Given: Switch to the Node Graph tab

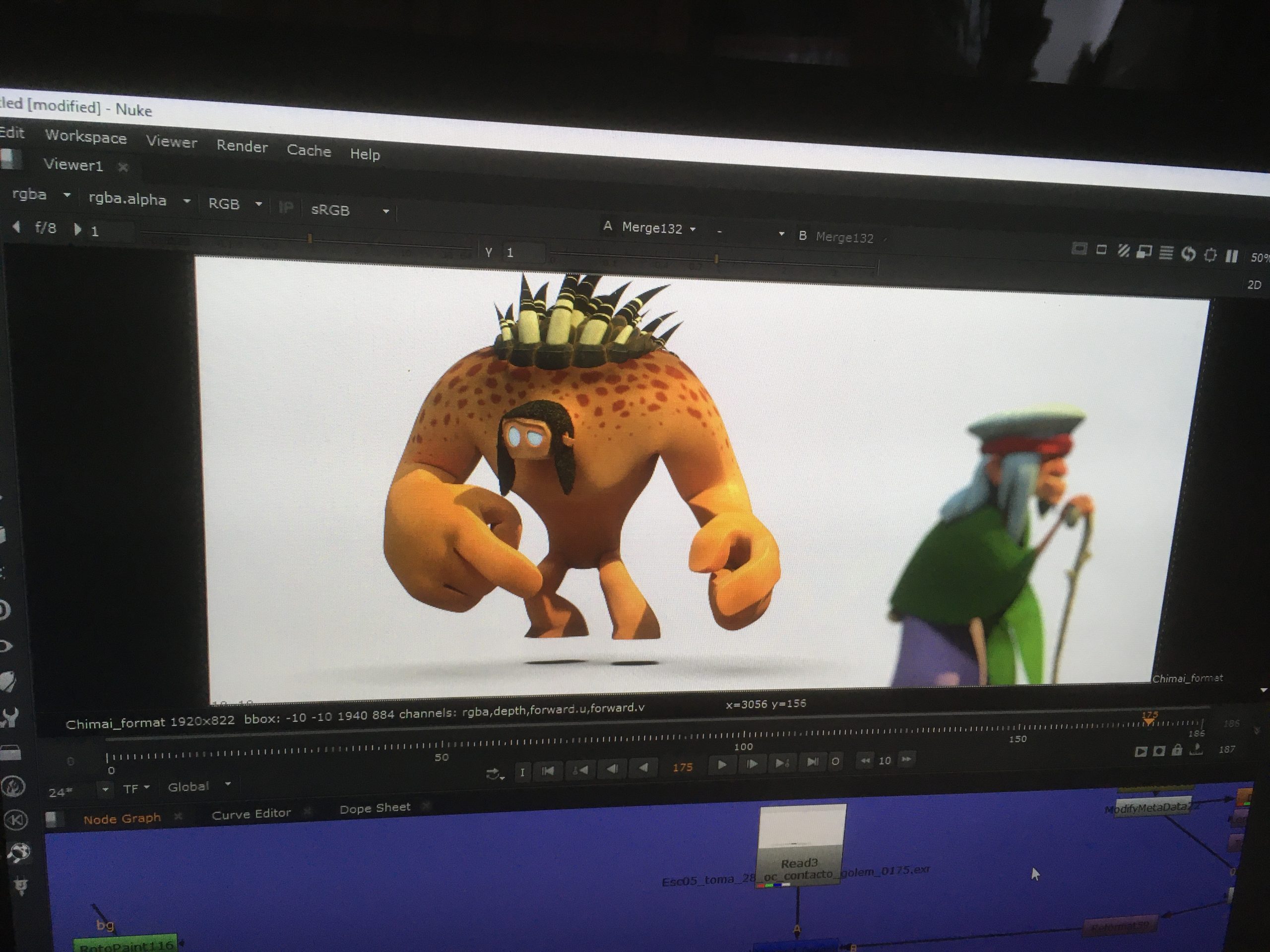Looking at the screenshot, I should coord(123,819).
